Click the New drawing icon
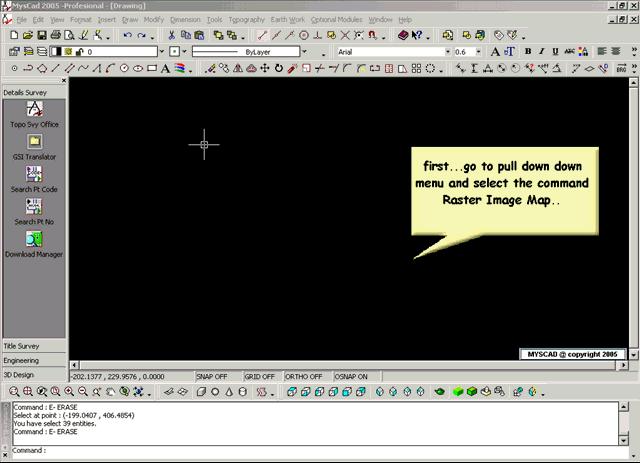Screen dimensions: 640x463 point(13,35)
